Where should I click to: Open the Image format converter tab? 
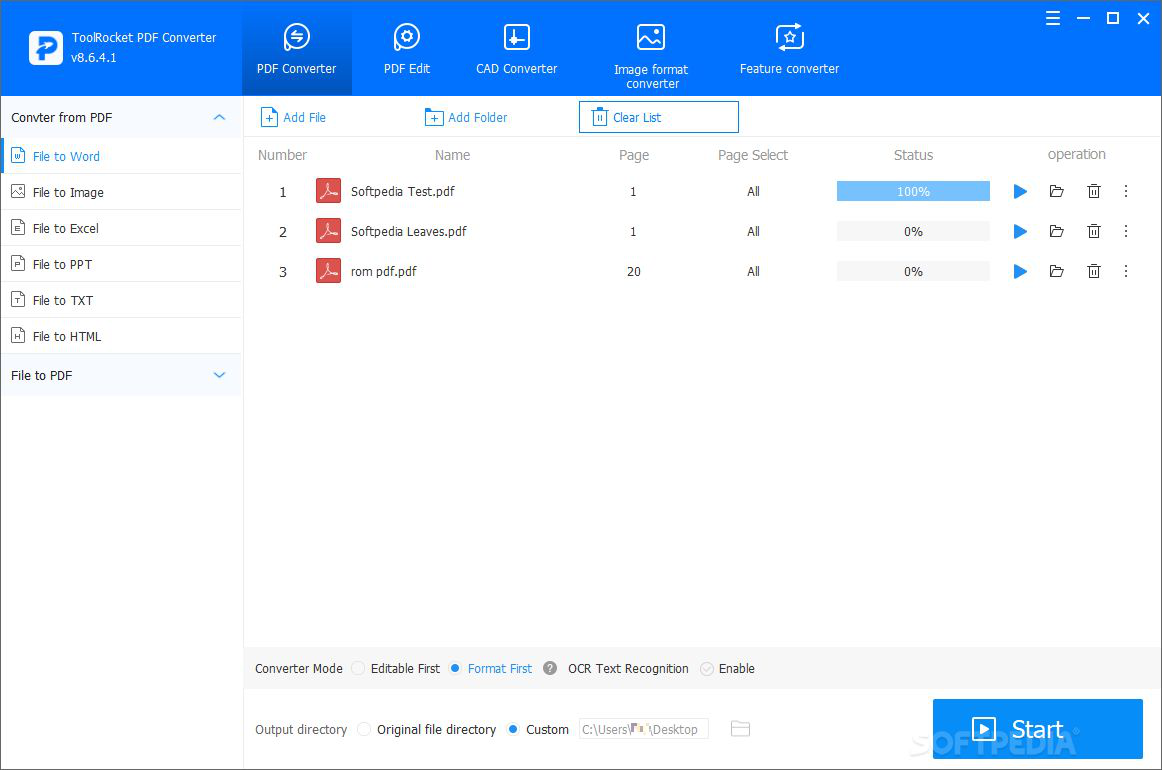coord(651,56)
